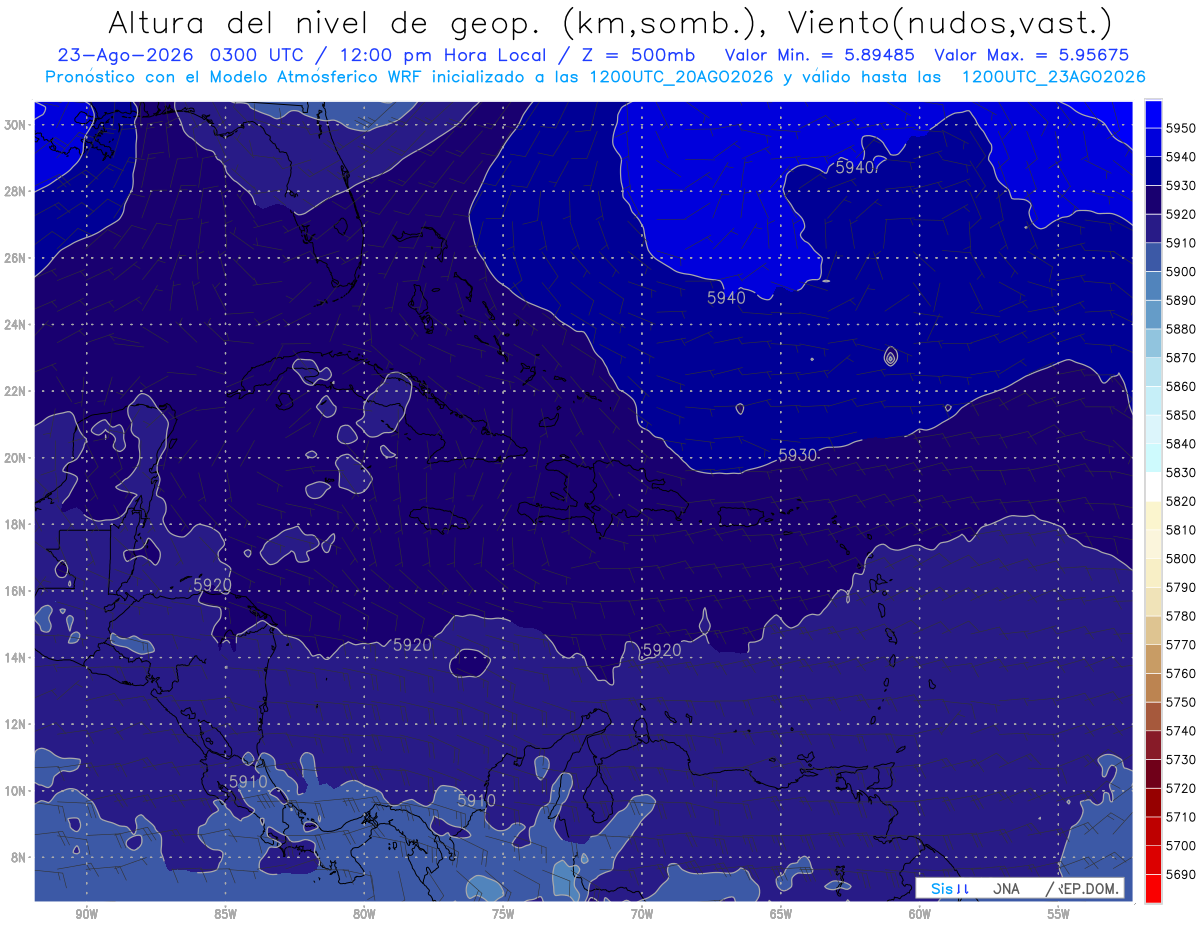This screenshot has height=927, width=1200.
Task: Click the 30N latitude axis label
Action: coord(15,125)
